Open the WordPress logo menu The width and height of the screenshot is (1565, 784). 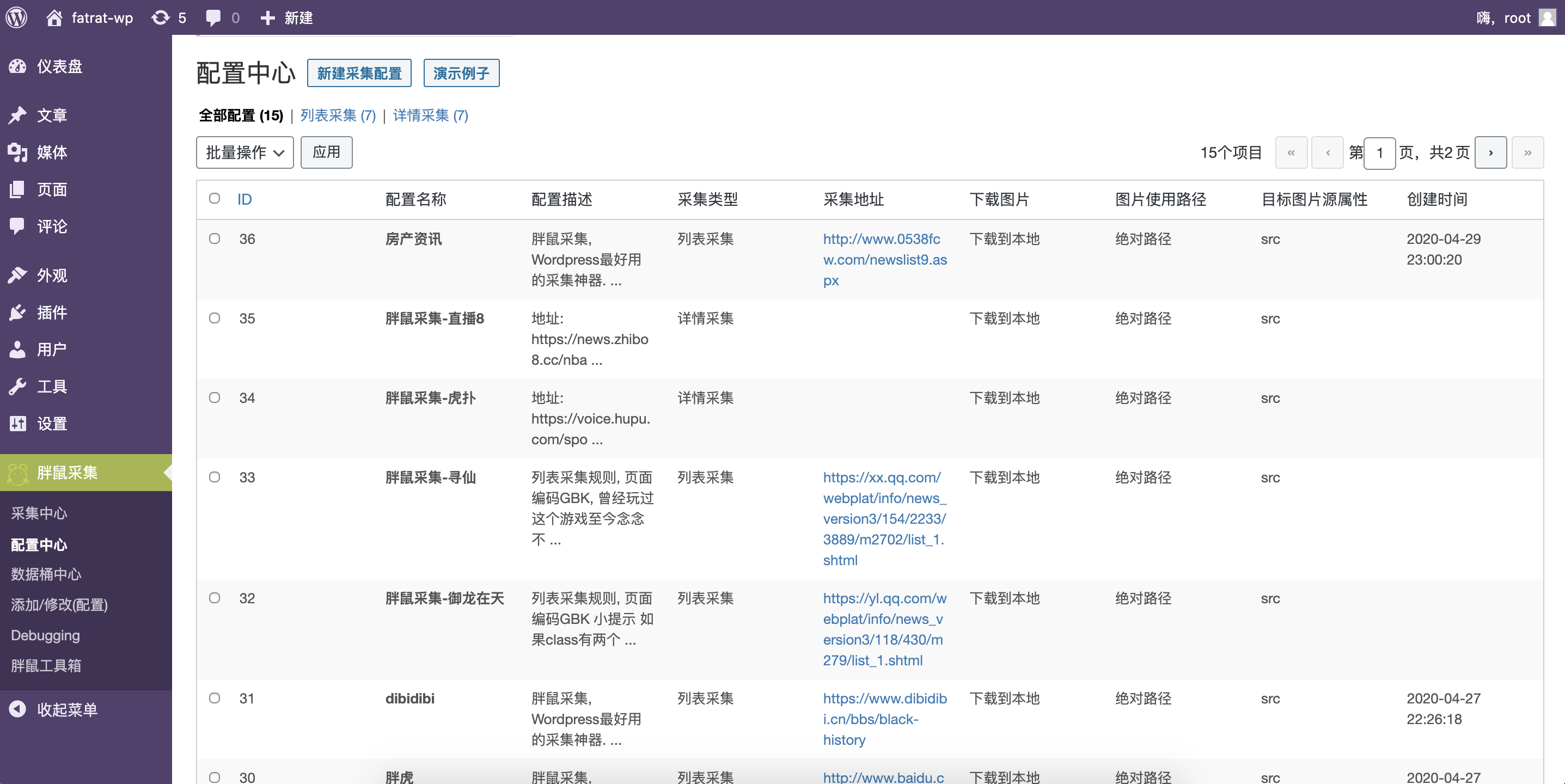pos(17,17)
